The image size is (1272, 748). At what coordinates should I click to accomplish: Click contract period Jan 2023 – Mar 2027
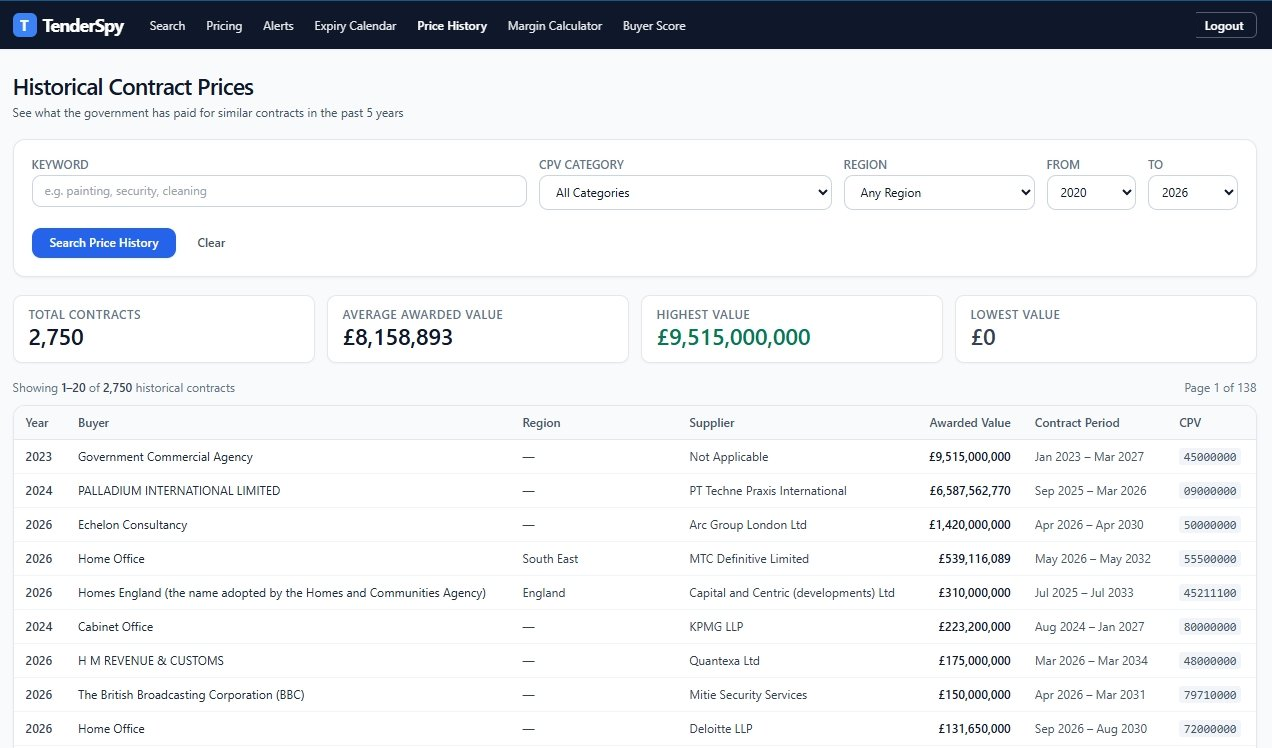pos(1089,457)
